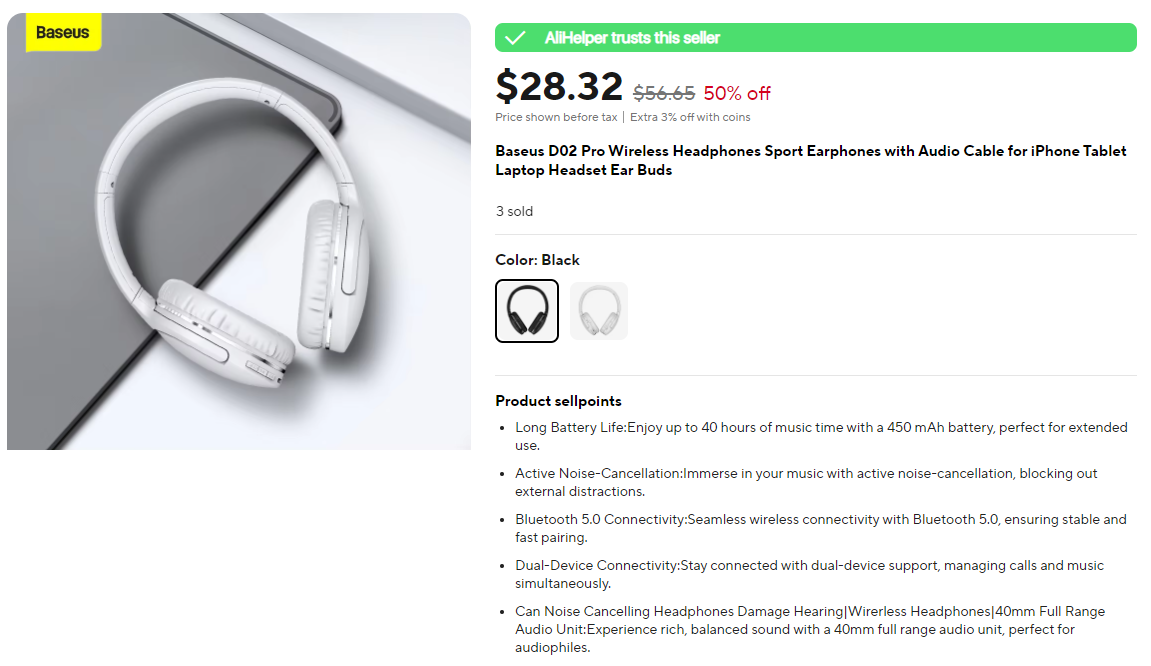Click the discounted price $28.32

tap(559, 88)
